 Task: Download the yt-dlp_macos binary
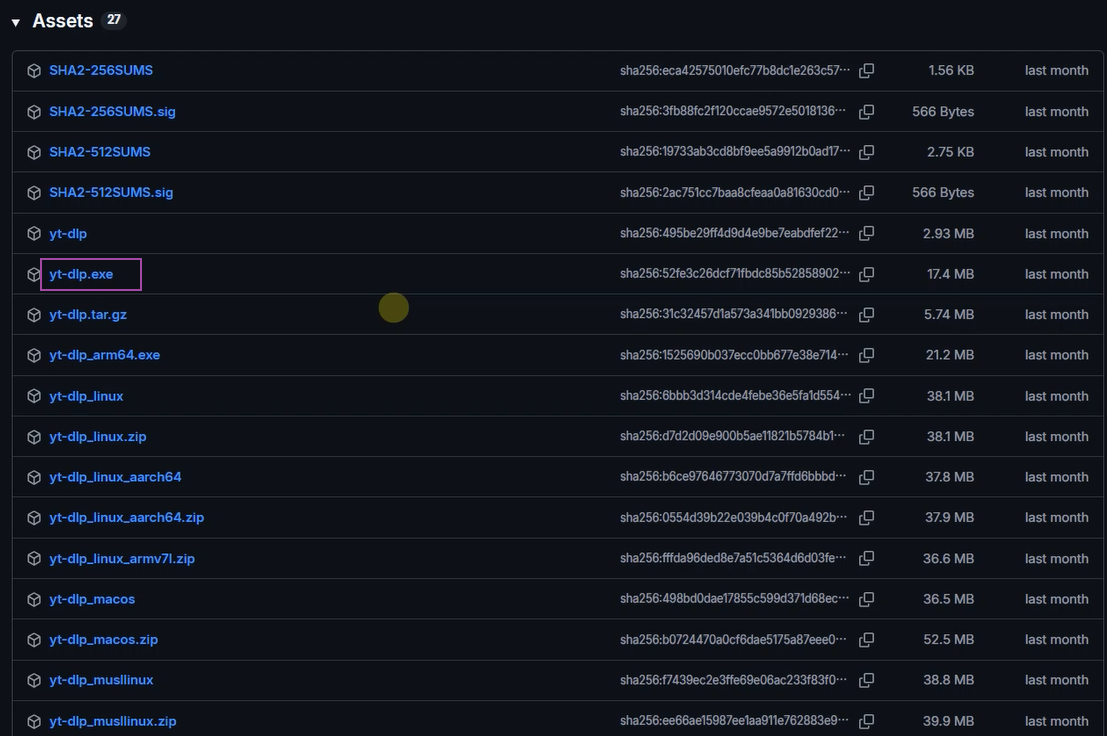[92, 599]
